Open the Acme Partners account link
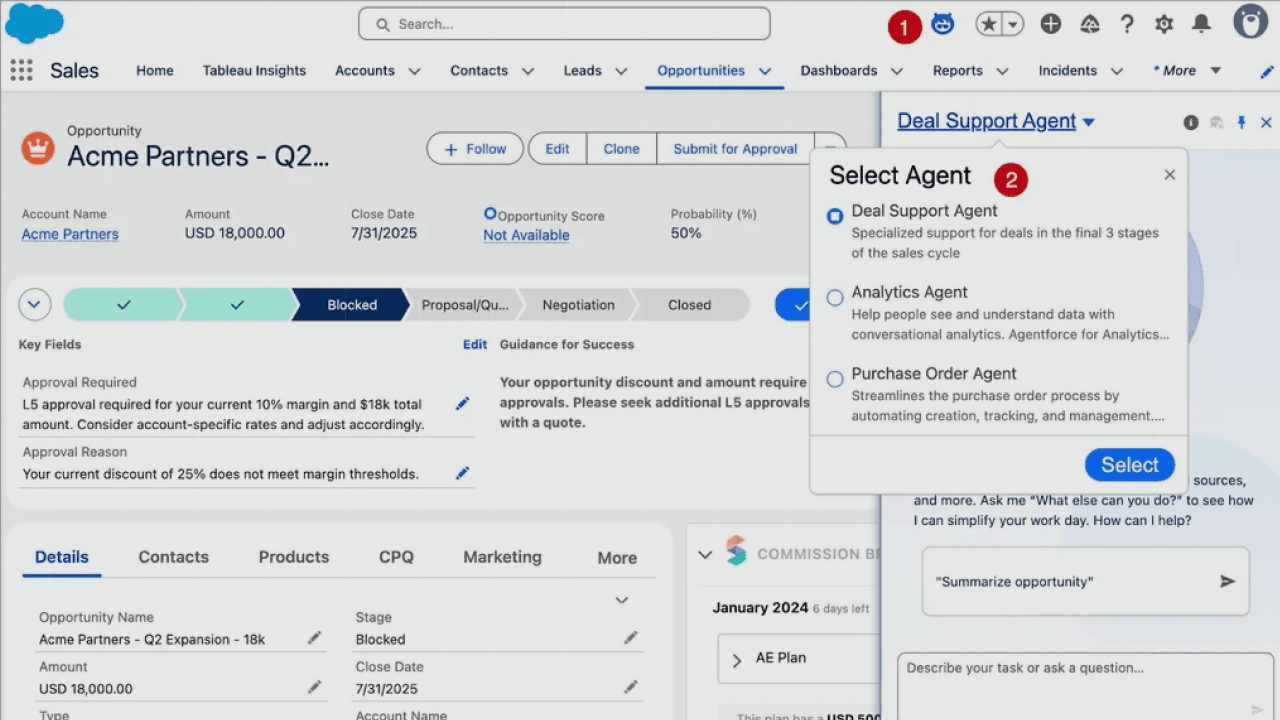The width and height of the screenshot is (1280, 720). click(x=70, y=234)
